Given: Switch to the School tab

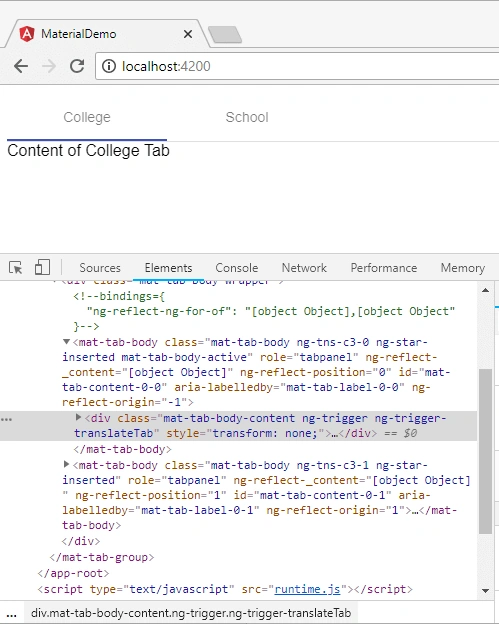Looking at the screenshot, I should 247,117.
